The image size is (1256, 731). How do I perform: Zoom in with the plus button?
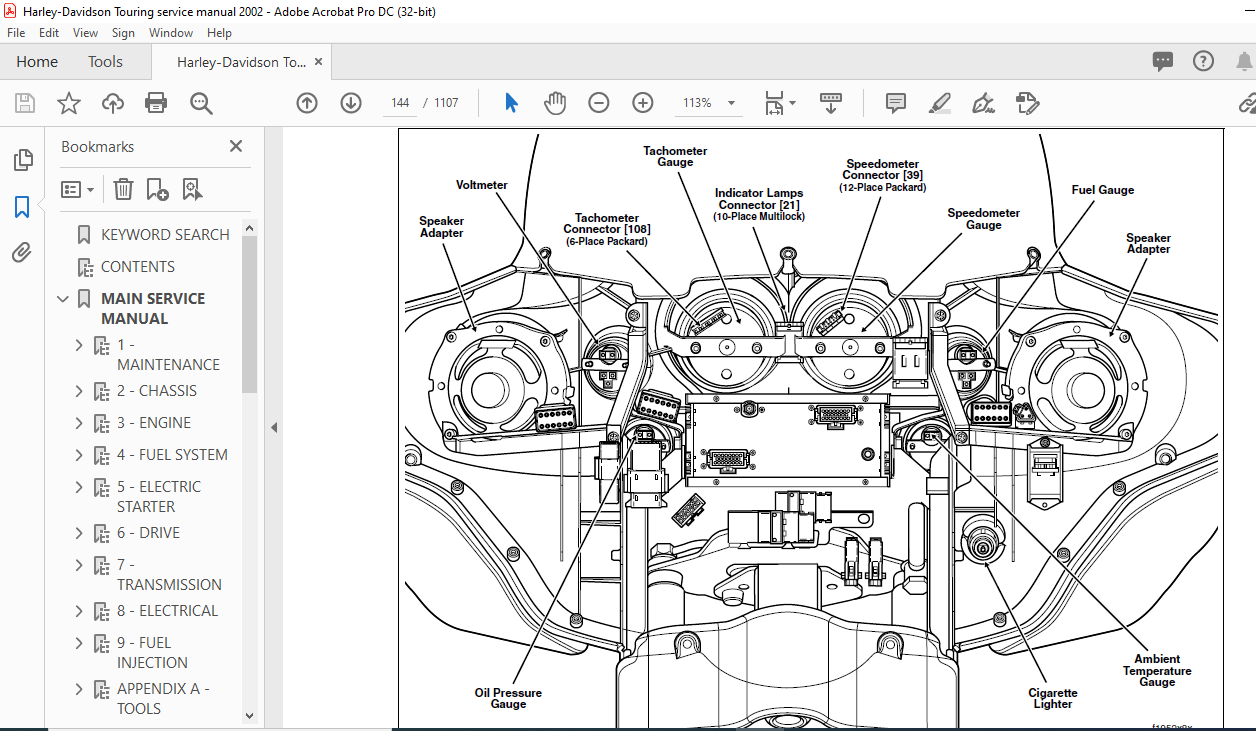[643, 103]
